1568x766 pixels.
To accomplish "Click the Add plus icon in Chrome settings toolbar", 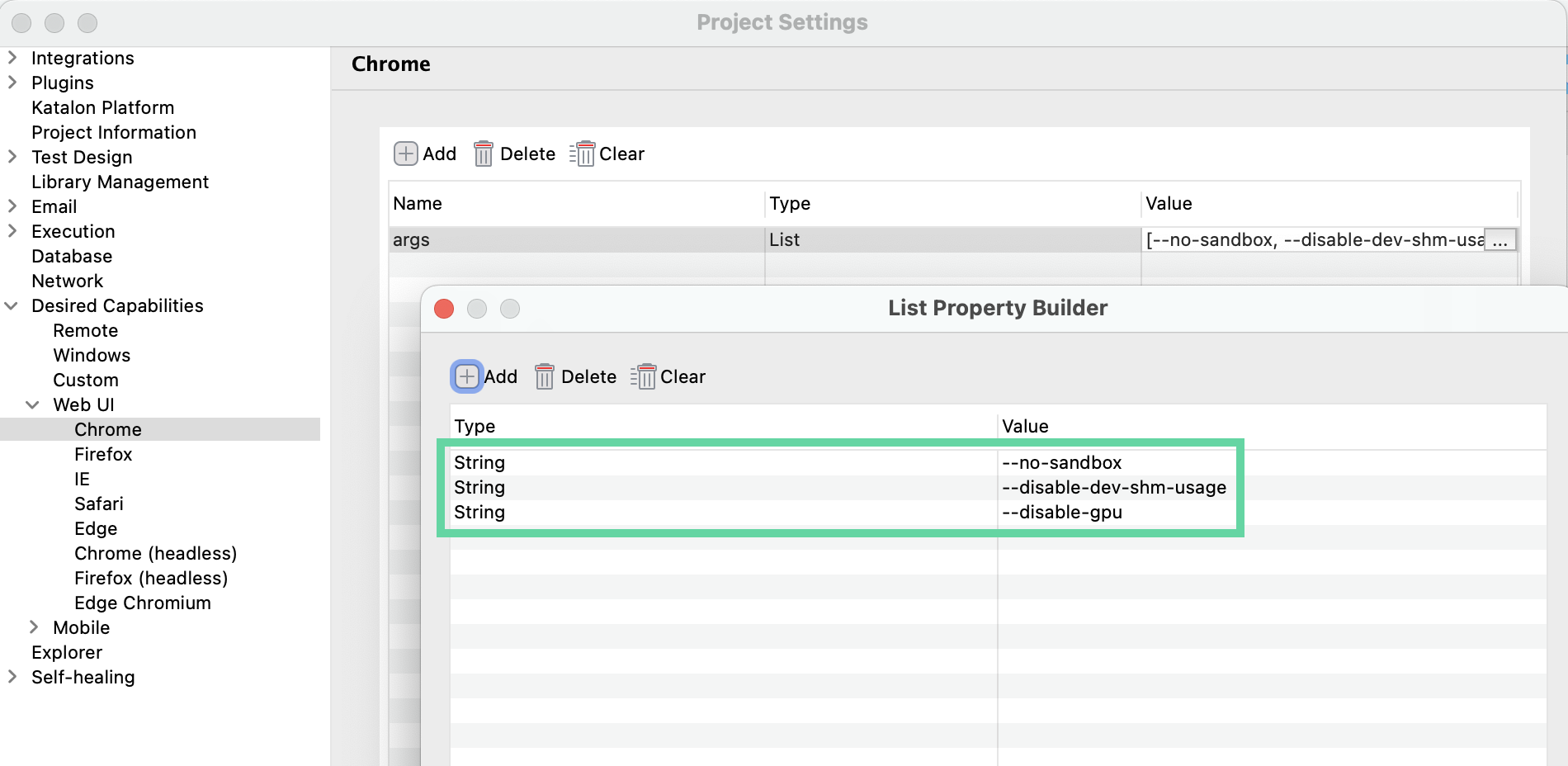I will 405,154.
